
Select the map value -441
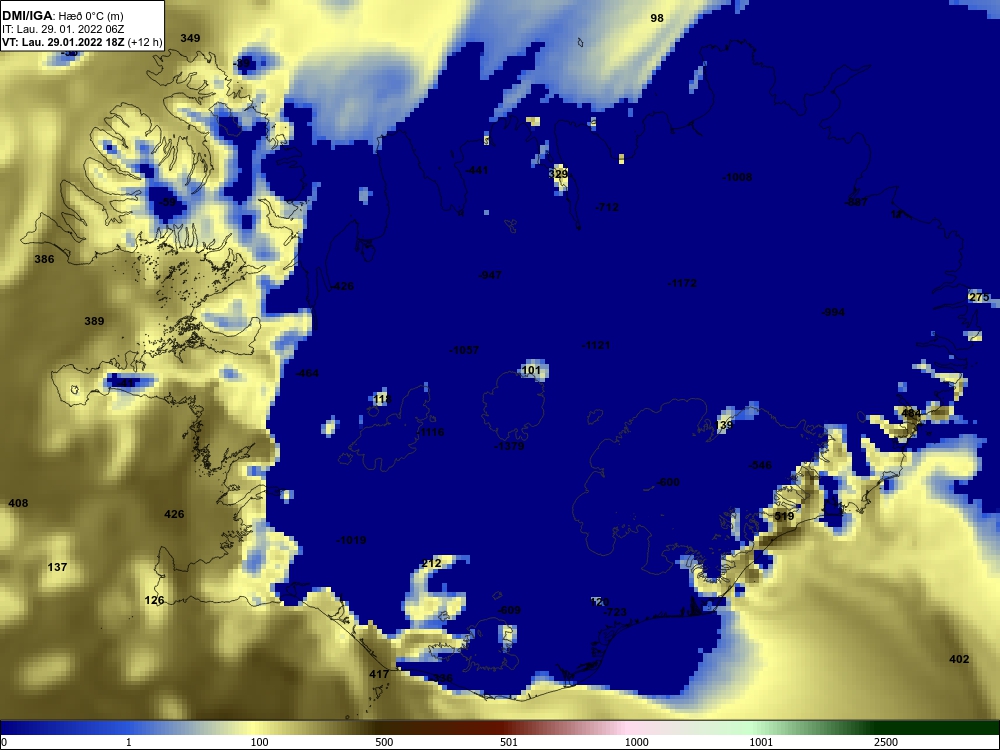(476, 170)
